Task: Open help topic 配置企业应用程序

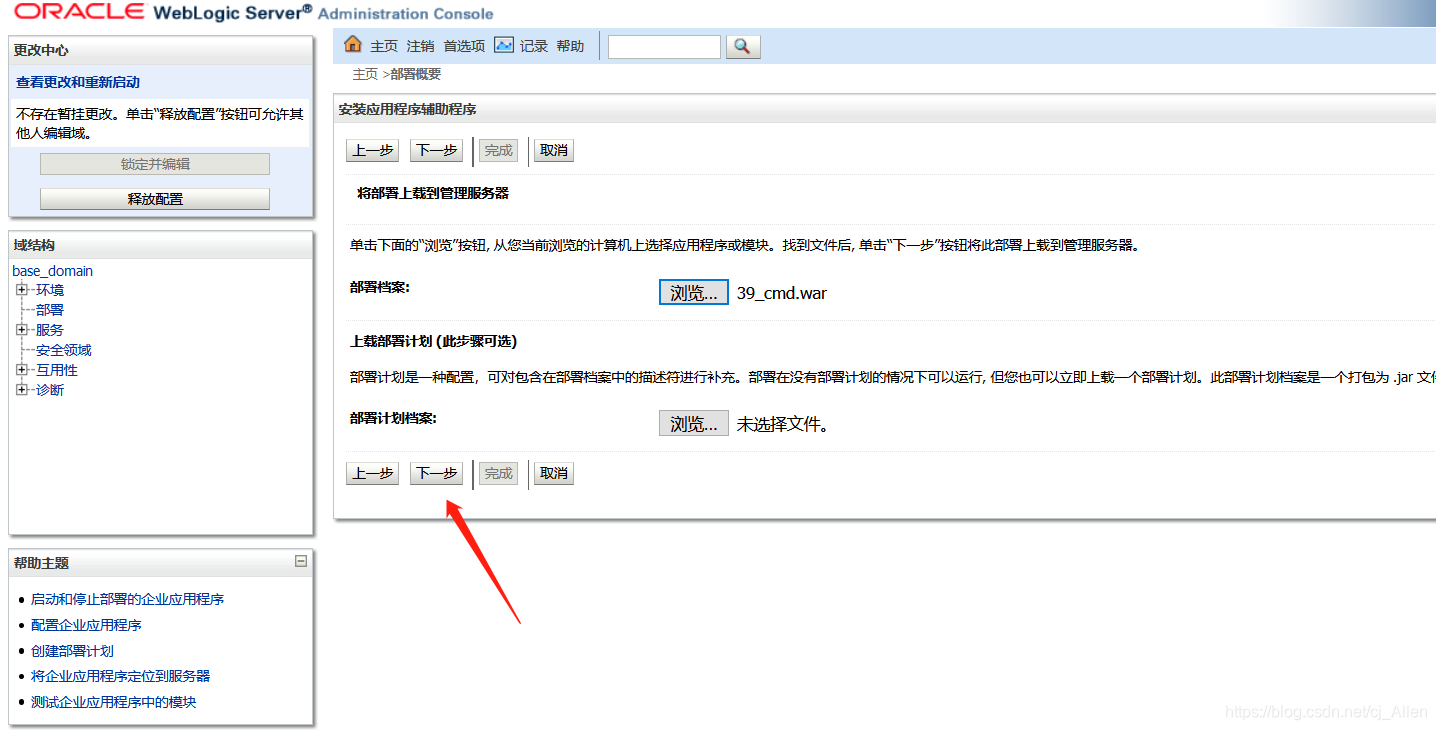Action: tap(86, 625)
